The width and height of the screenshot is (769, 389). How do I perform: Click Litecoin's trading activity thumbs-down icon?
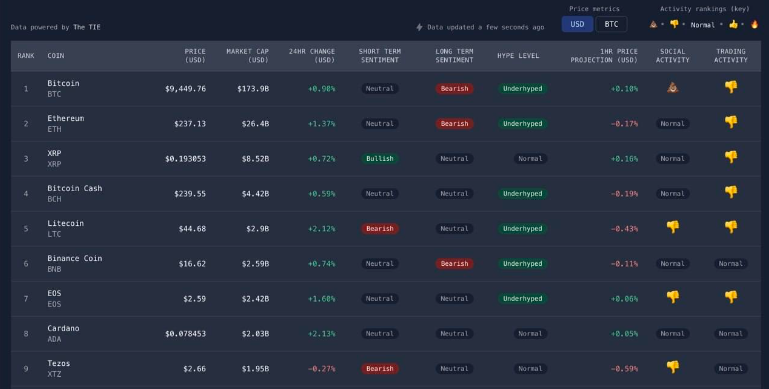[731, 227]
